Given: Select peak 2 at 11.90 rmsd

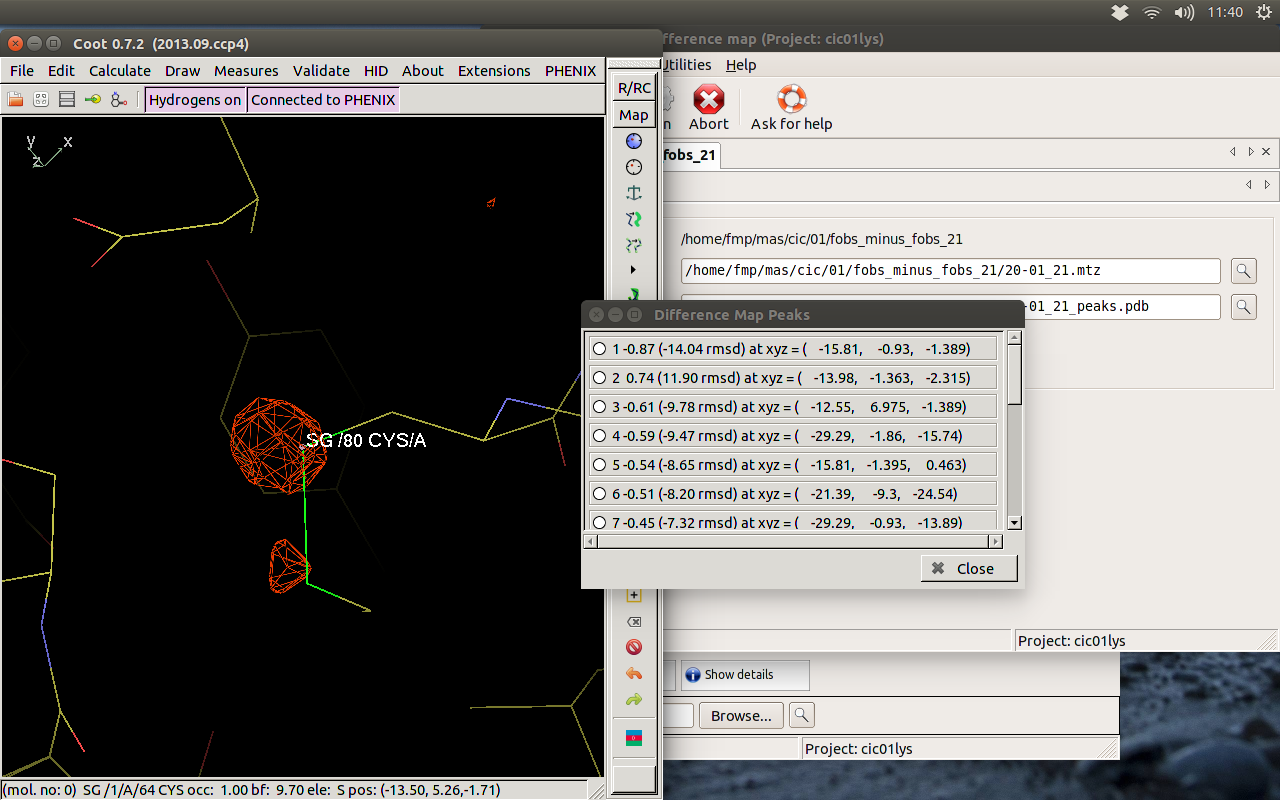Looking at the screenshot, I should (600, 378).
